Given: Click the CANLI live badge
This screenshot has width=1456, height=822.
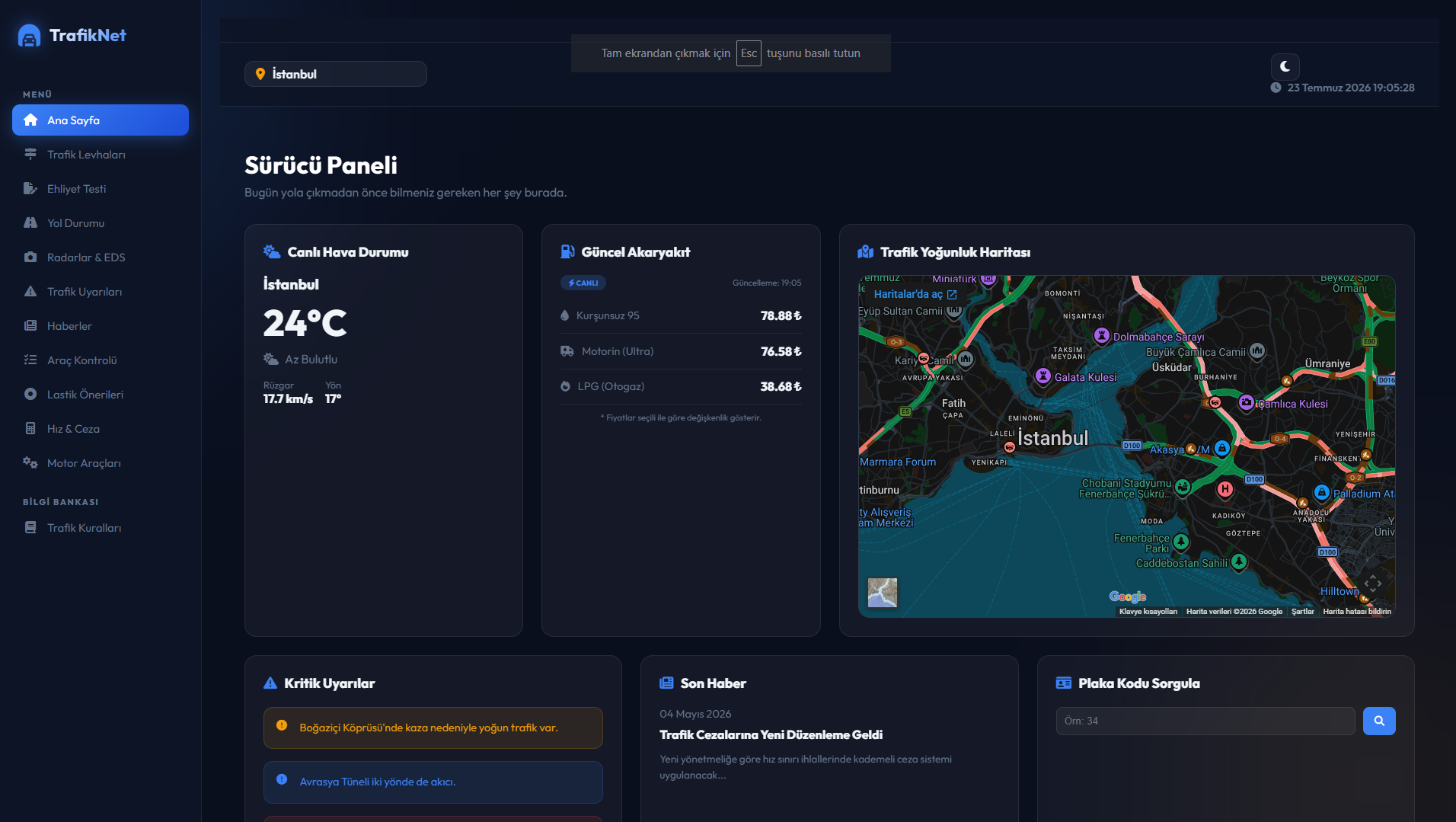Looking at the screenshot, I should pyautogui.click(x=583, y=283).
